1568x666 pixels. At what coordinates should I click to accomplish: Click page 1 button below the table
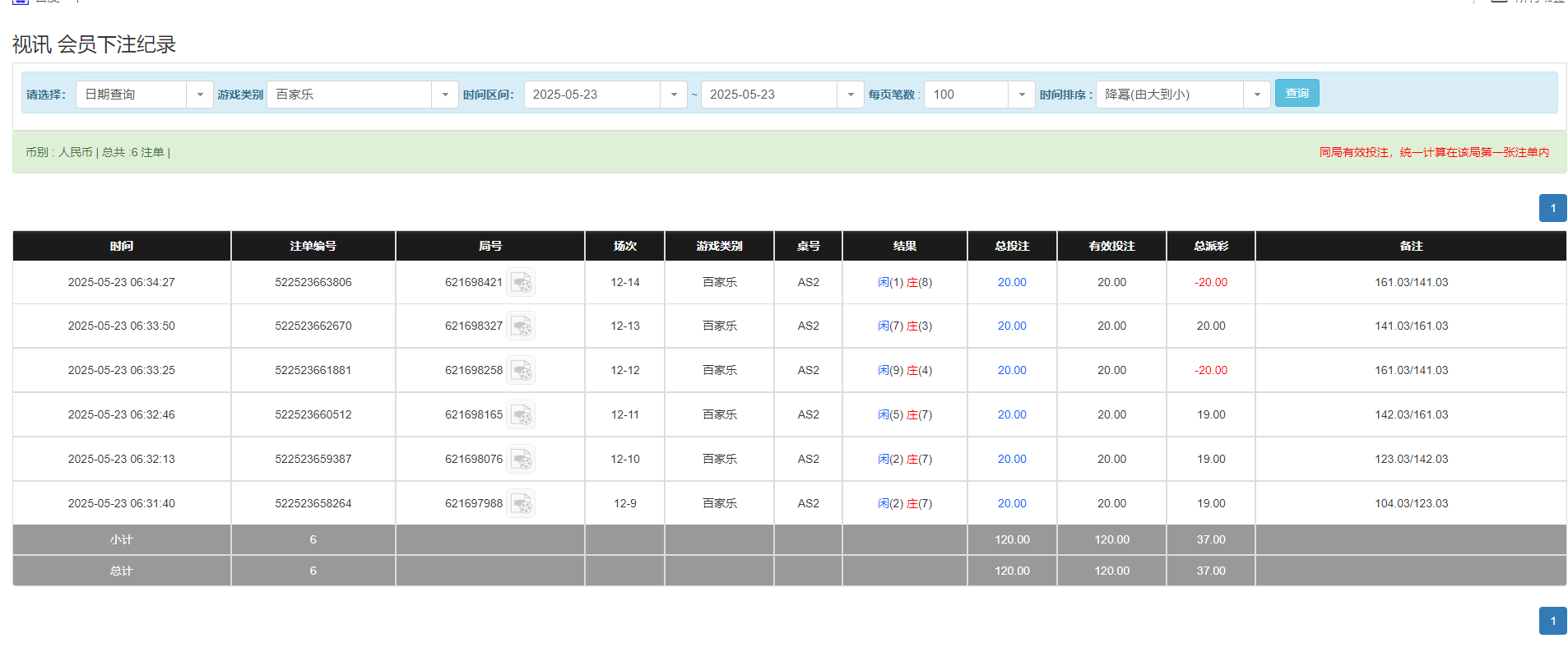point(1552,621)
